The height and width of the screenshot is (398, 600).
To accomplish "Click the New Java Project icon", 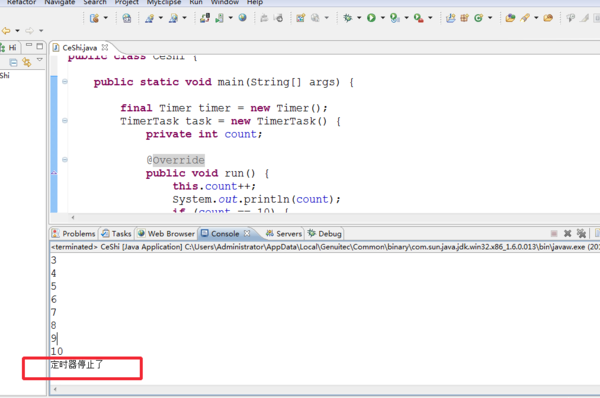I will (x=451, y=18).
